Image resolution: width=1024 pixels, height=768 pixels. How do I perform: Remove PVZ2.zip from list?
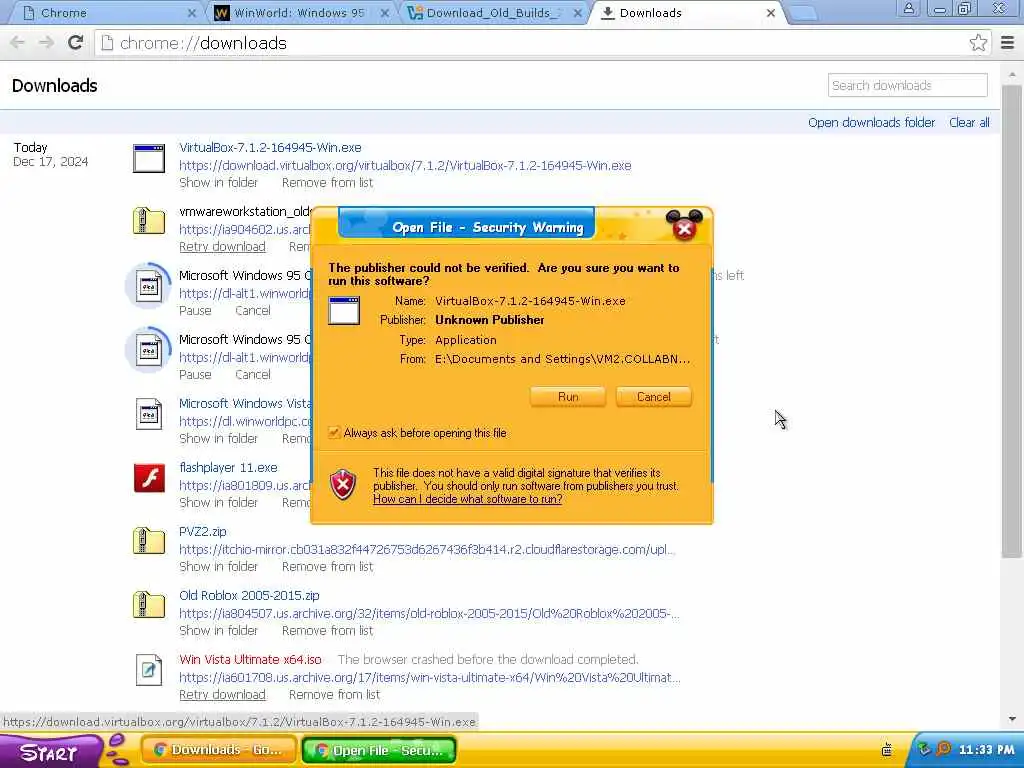tap(327, 567)
